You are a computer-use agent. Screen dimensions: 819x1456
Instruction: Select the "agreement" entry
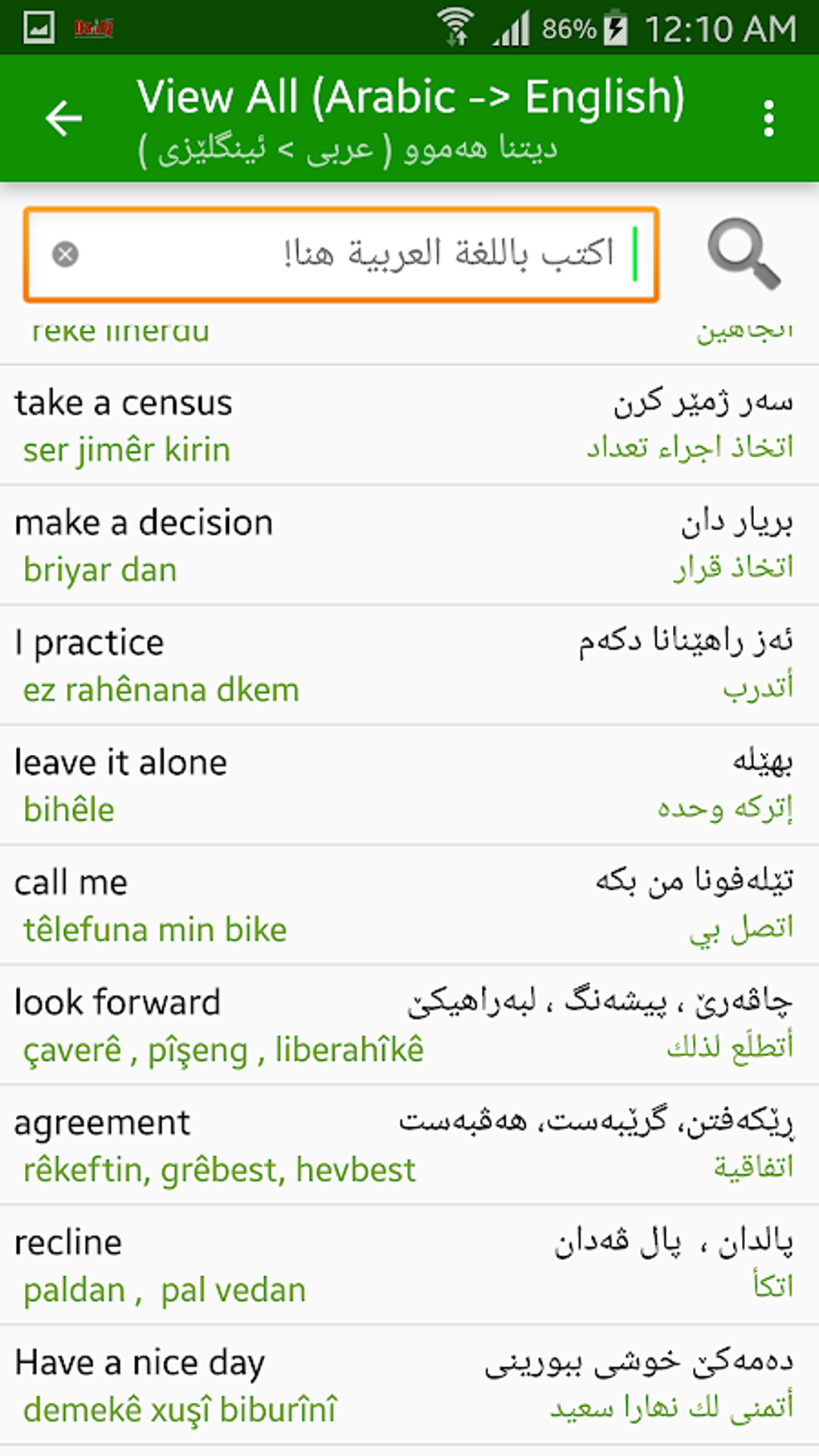pyautogui.click(x=409, y=1145)
